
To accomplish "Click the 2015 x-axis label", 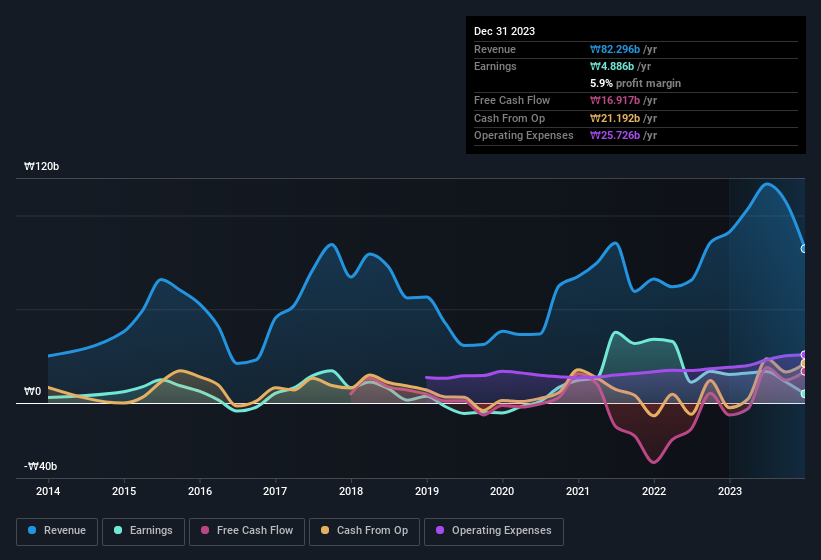I will click(124, 491).
